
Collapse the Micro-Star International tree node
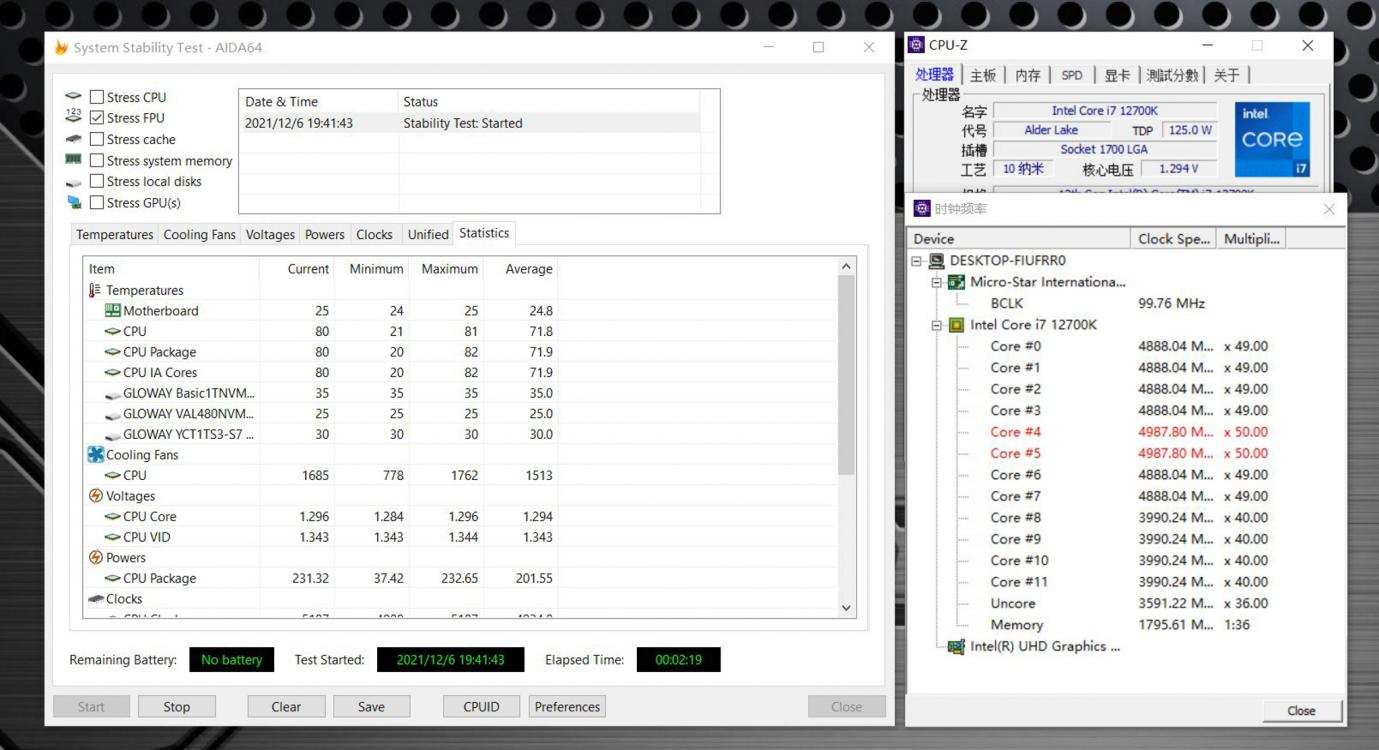(x=937, y=283)
